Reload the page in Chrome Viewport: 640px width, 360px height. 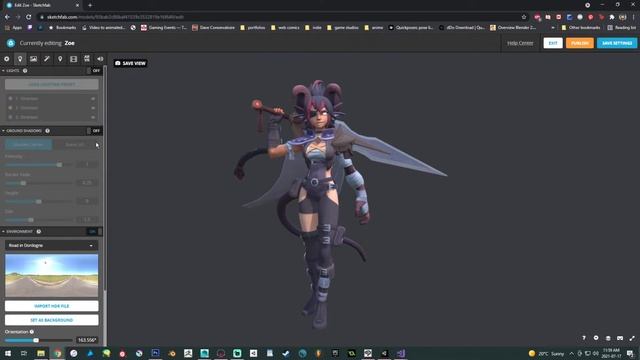point(29,17)
